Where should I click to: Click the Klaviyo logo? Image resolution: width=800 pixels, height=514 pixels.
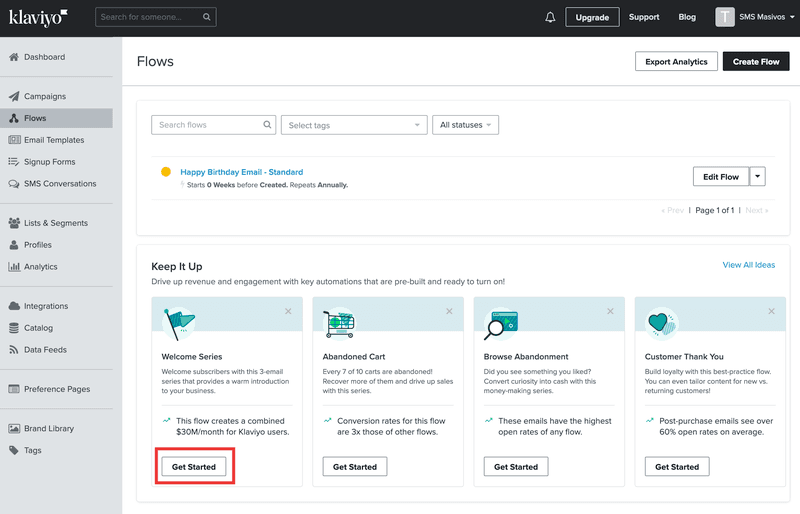pos(40,17)
